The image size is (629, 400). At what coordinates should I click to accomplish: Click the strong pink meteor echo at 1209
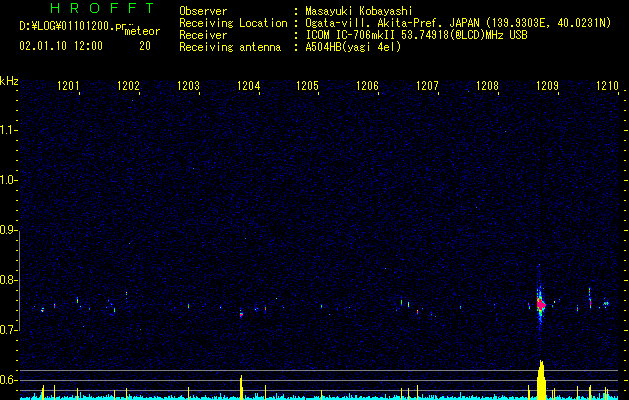(541, 305)
